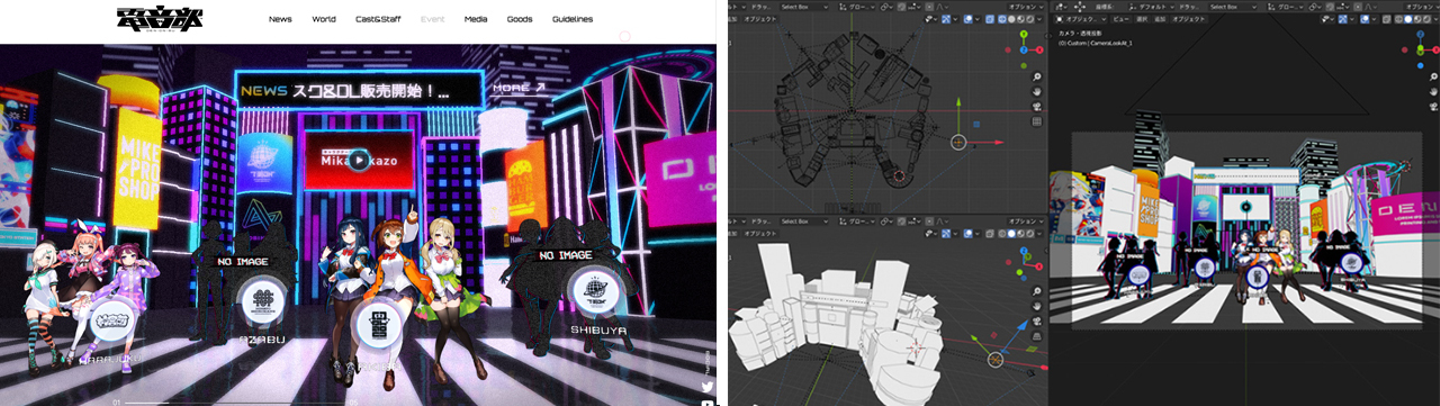Viewport: 1440px width, 406px height.
Task: Toggle camera view icon in top-left Blender viewport
Action: pyautogui.click(x=1037, y=106)
